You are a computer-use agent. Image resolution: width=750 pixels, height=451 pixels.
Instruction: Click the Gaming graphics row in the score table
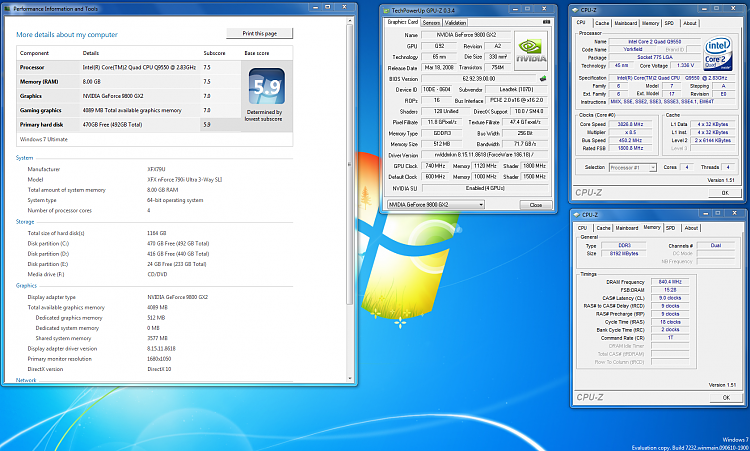pyautogui.click(x=129, y=110)
